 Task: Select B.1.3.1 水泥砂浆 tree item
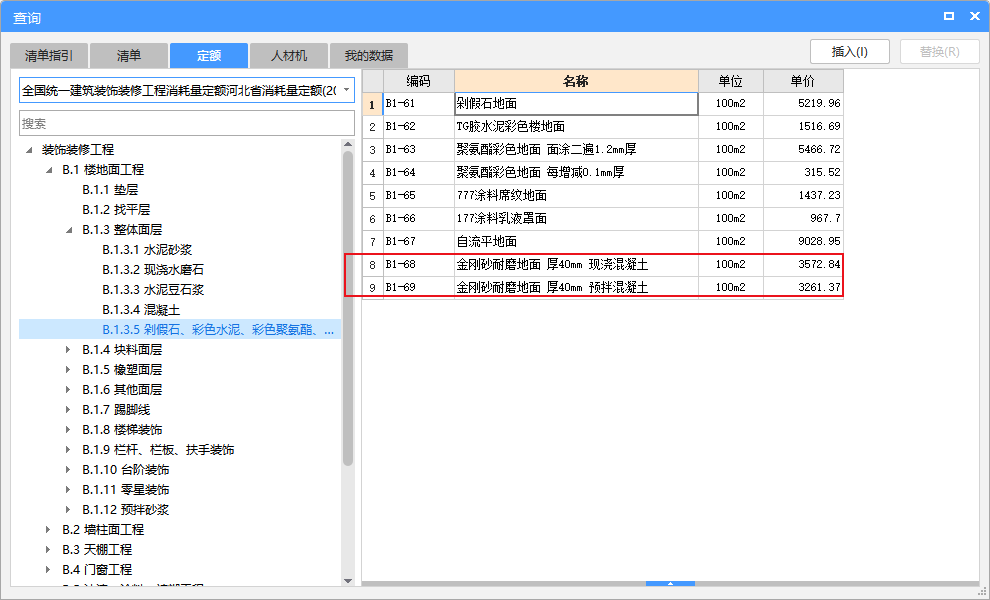147,250
